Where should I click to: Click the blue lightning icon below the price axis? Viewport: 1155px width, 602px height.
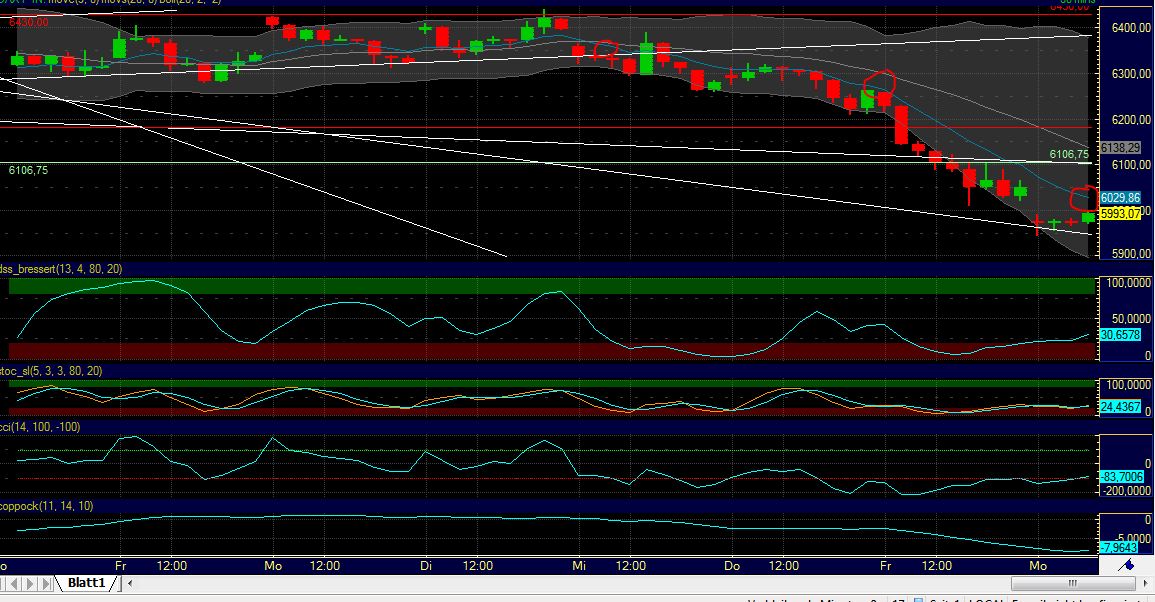click(x=1127, y=565)
